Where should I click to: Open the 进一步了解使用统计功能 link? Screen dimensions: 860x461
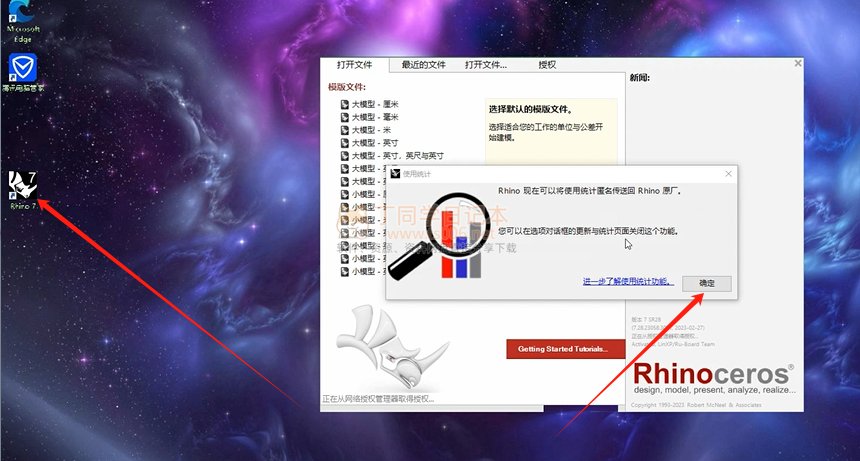click(x=628, y=282)
